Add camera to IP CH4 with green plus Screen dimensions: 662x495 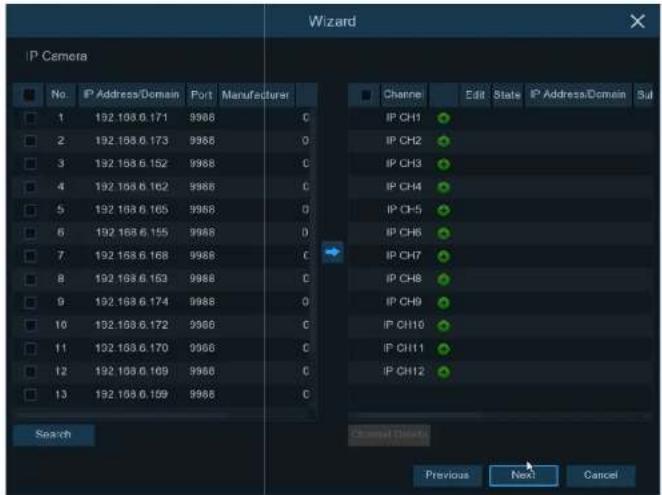(443, 187)
